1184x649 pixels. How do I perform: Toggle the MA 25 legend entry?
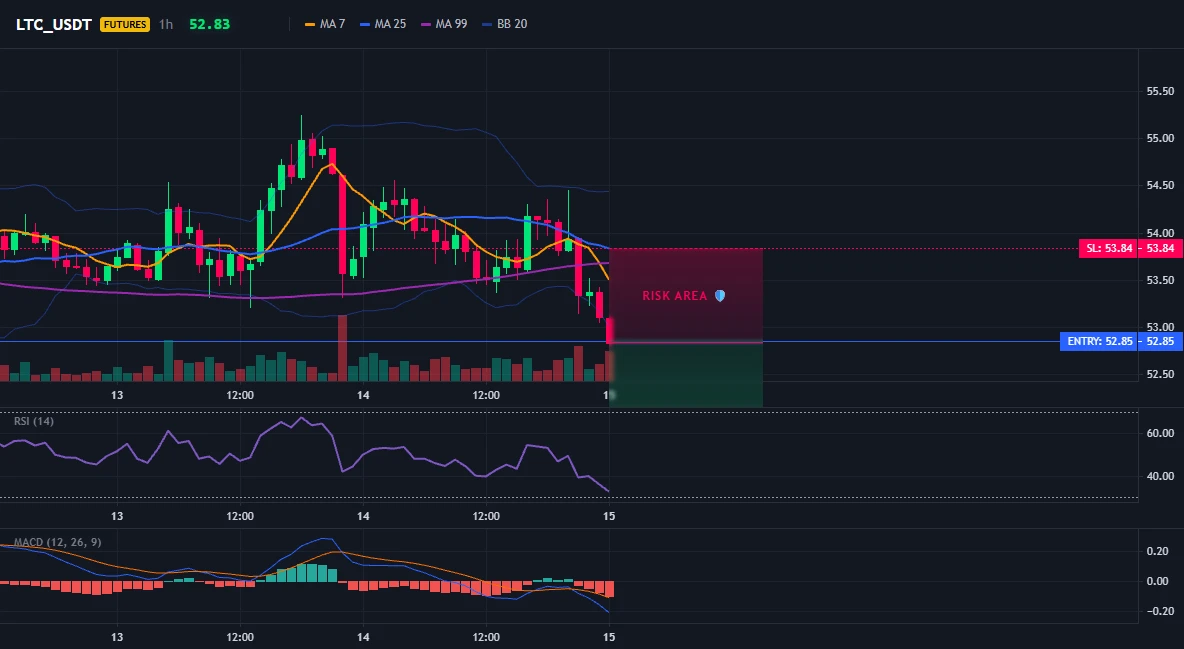[x=383, y=24]
